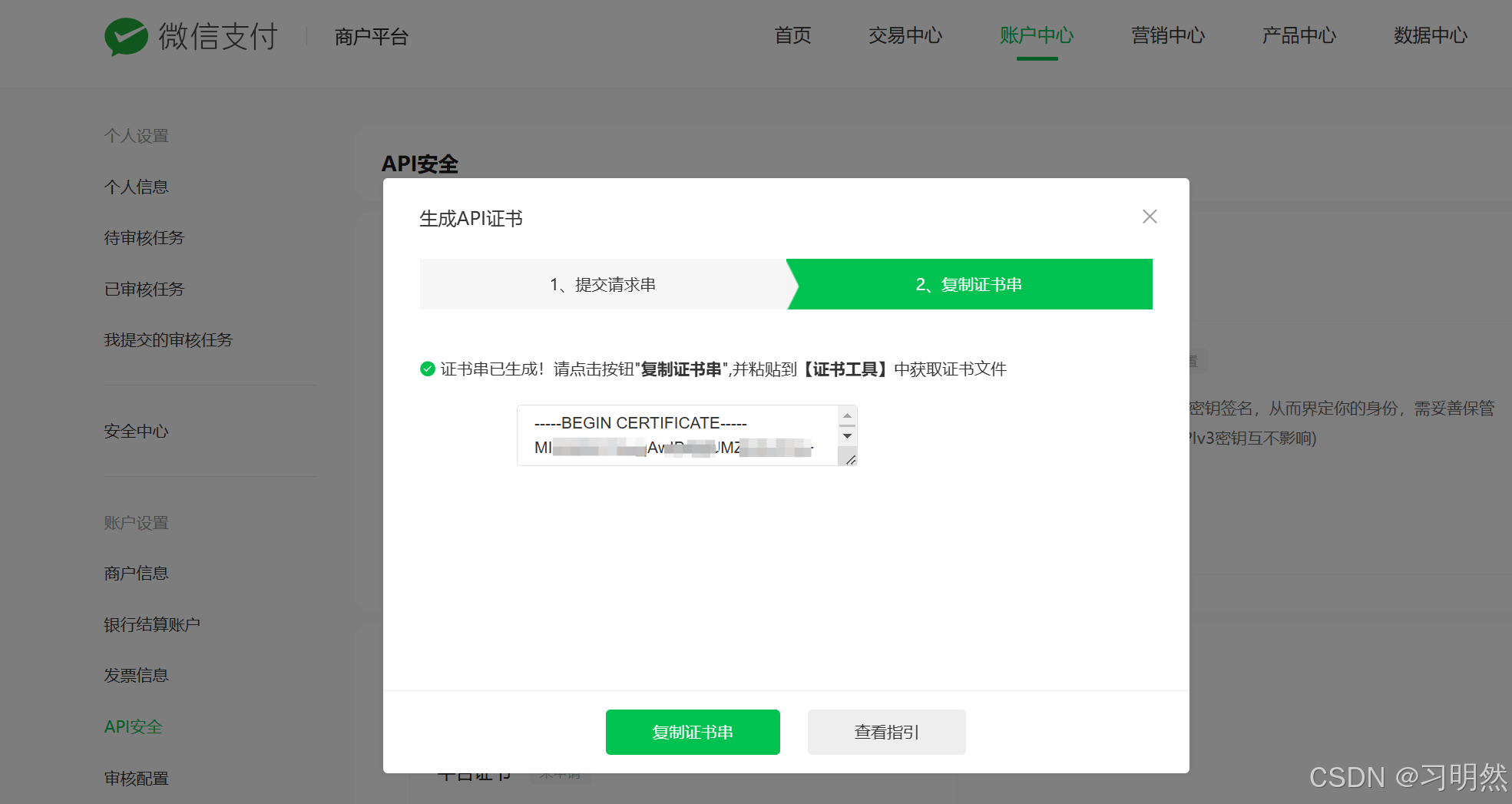Viewport: 1512px width, 804px height.
Task: Click the 个人设置 section label
Action: click(x=137, y=136)
